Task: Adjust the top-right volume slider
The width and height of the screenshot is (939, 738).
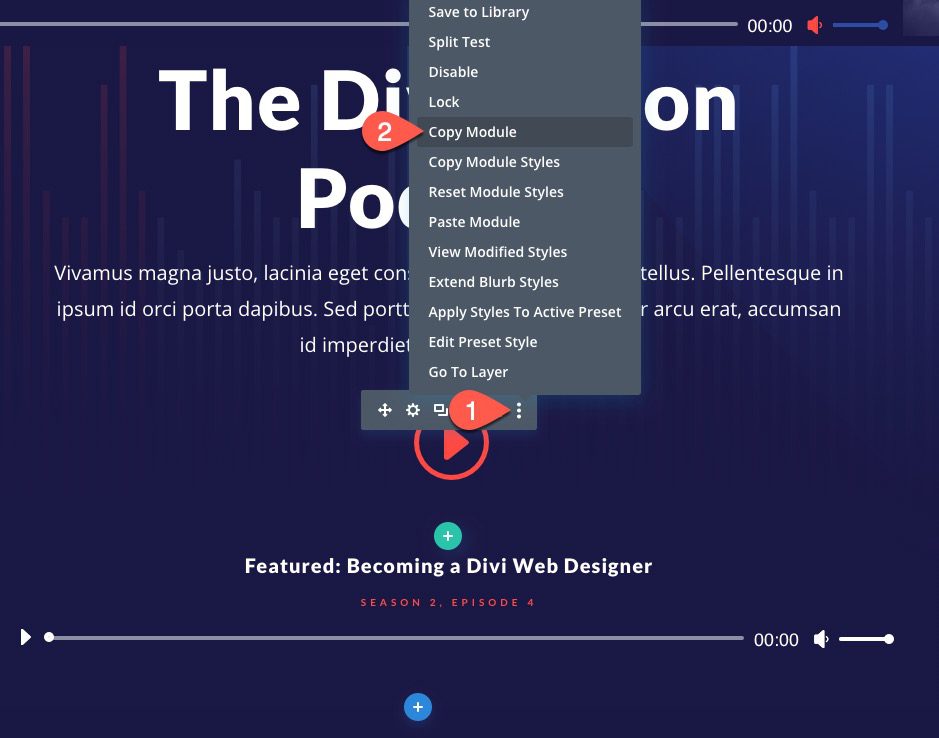Action: click(860, 25)
